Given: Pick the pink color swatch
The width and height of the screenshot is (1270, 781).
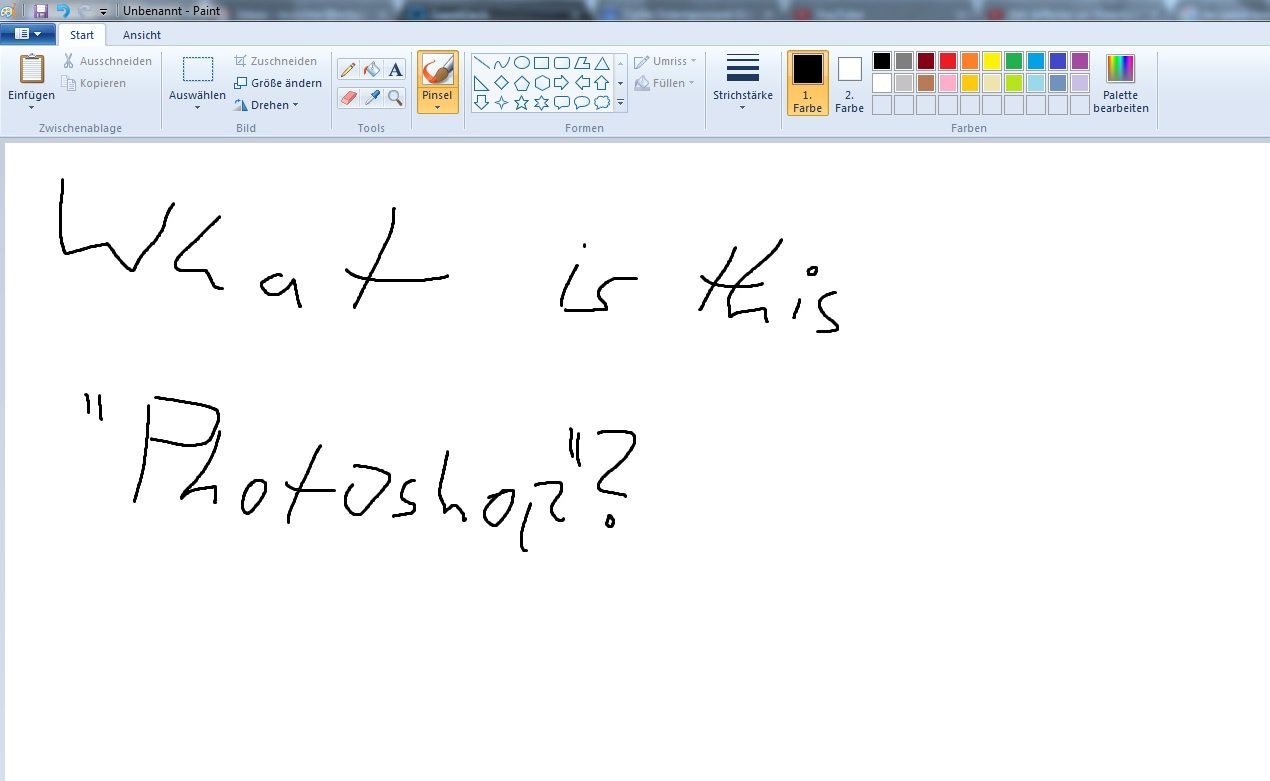Looking at the screenshot, I should point(948,83).
